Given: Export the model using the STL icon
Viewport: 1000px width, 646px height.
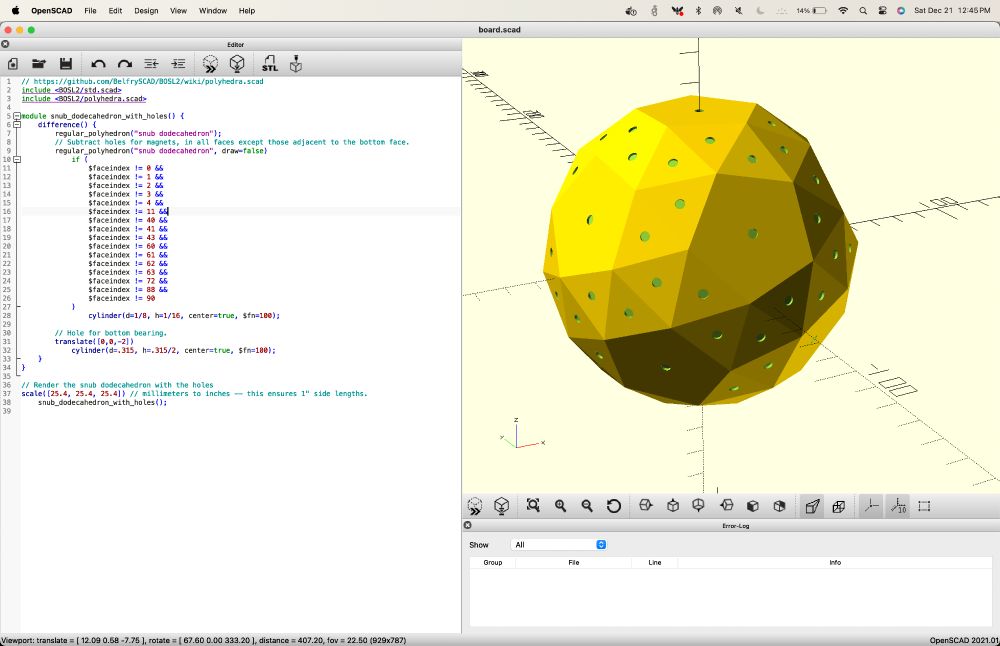Looking at the screenshot, I should [x=269, y=63].
